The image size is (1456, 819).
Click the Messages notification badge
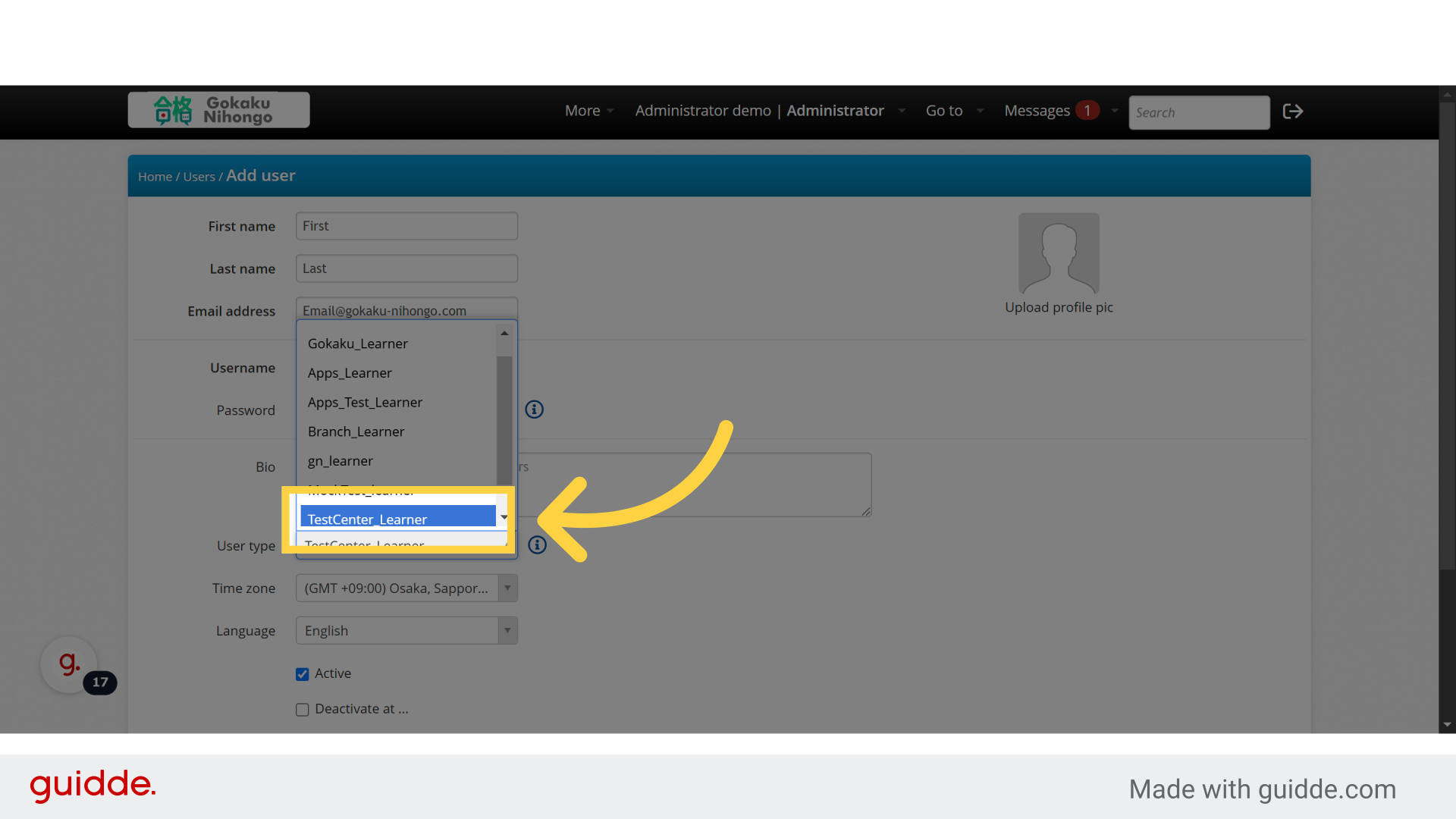click(x=1087, y=111)
